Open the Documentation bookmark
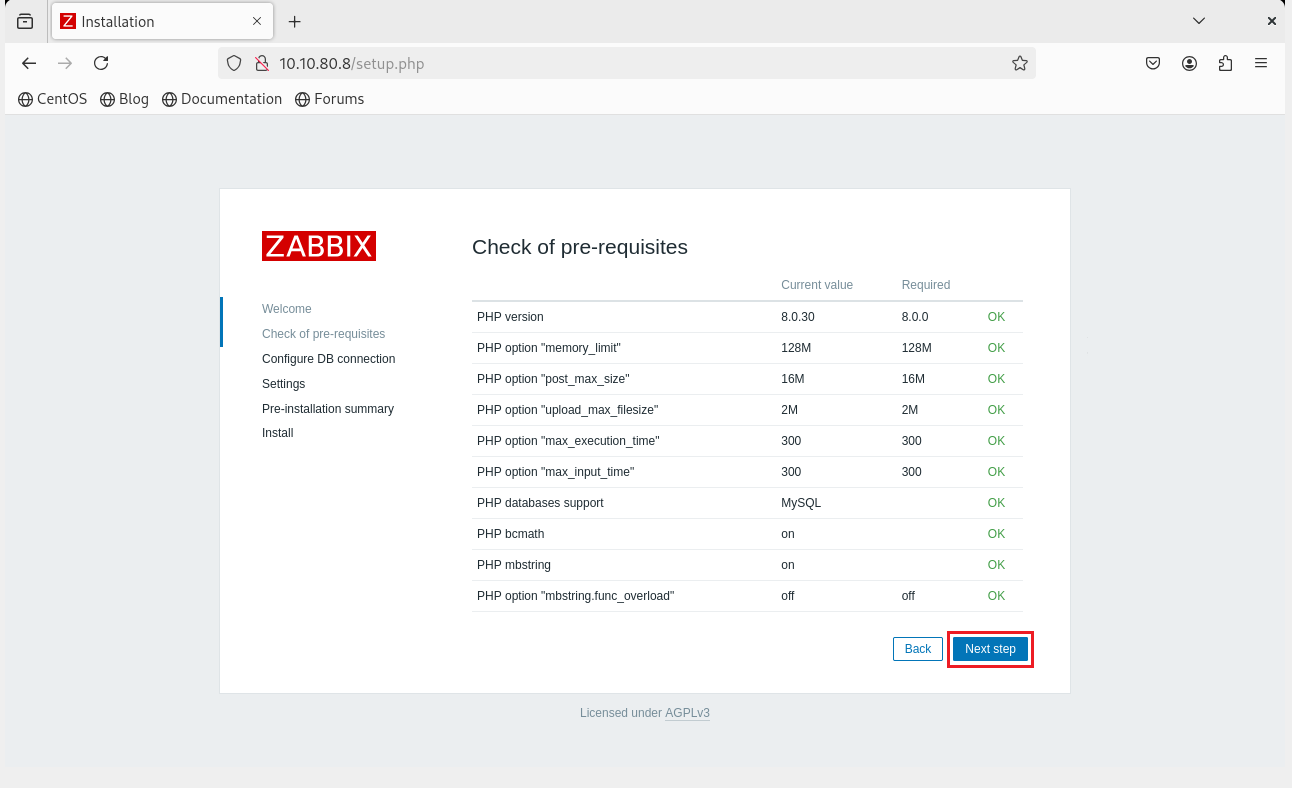Image resolution: width=1292 pixels, height=788 pixels. 222,99
